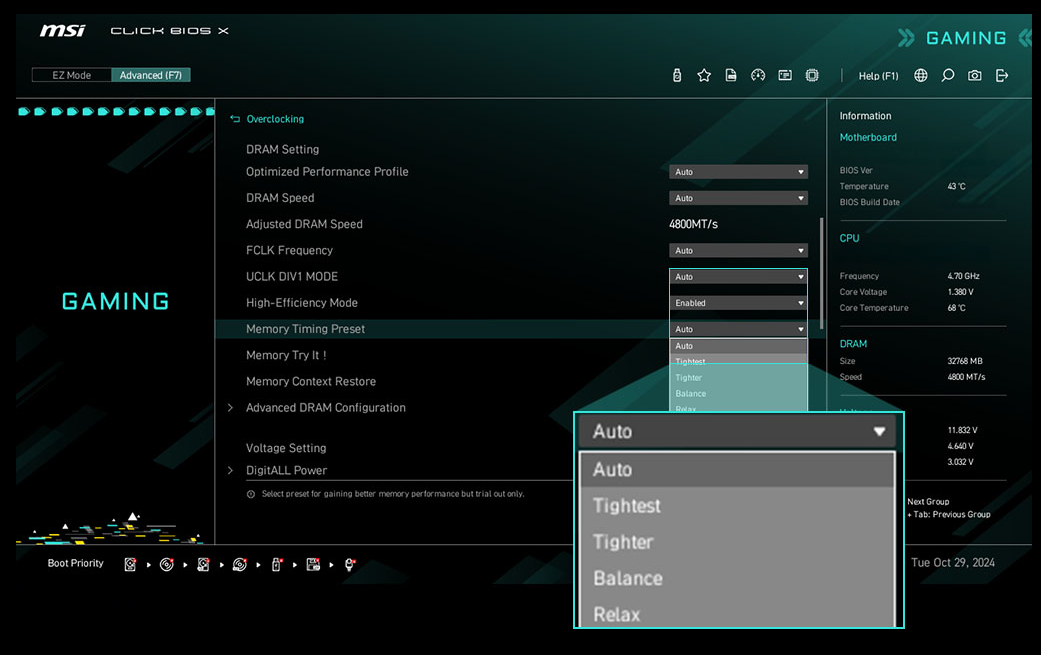Open the Optimized Performance Profile dropdown
The height and width of the screenshot is (655, 1041).
pos(738,172)
